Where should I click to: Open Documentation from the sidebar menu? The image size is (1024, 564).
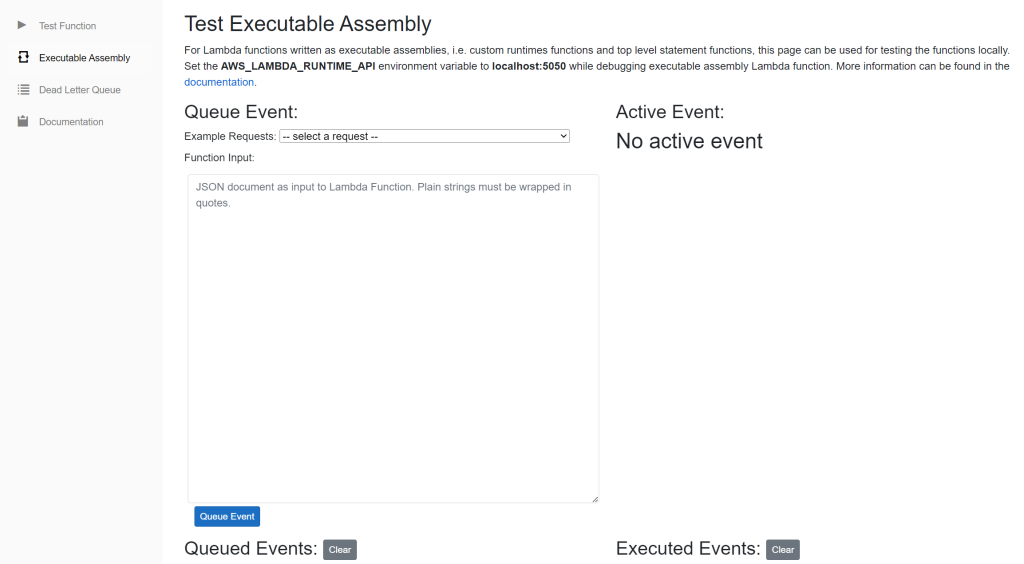[x=71, y=122]
